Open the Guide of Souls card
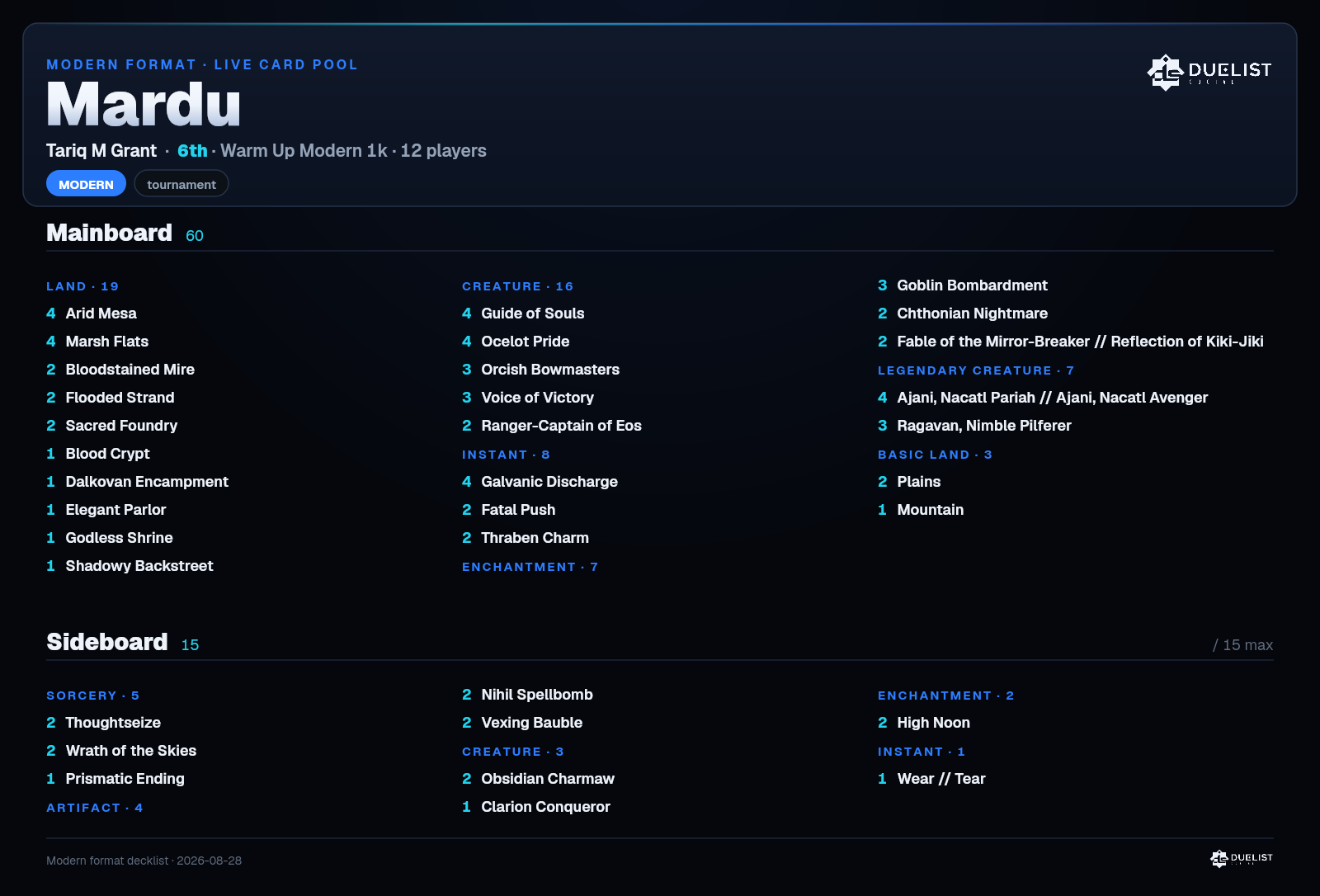Screen dimensions: 1320x896 tap(532, 314)
